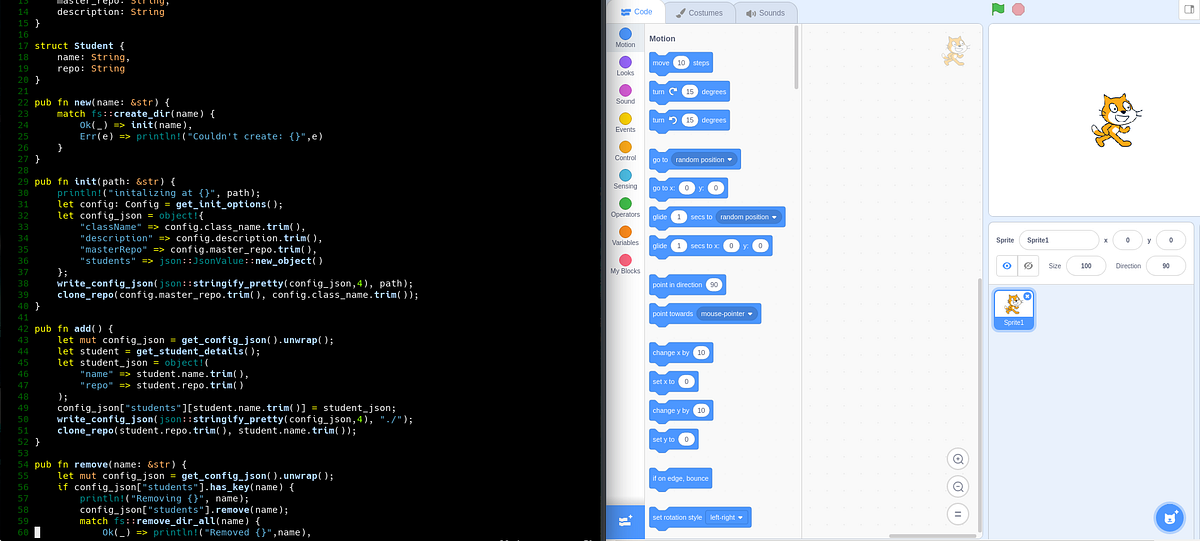1200x541 pixels.
Task: Click 'match fs::create_dir(name) {' in editor
Action: click(x=136, y=113)
